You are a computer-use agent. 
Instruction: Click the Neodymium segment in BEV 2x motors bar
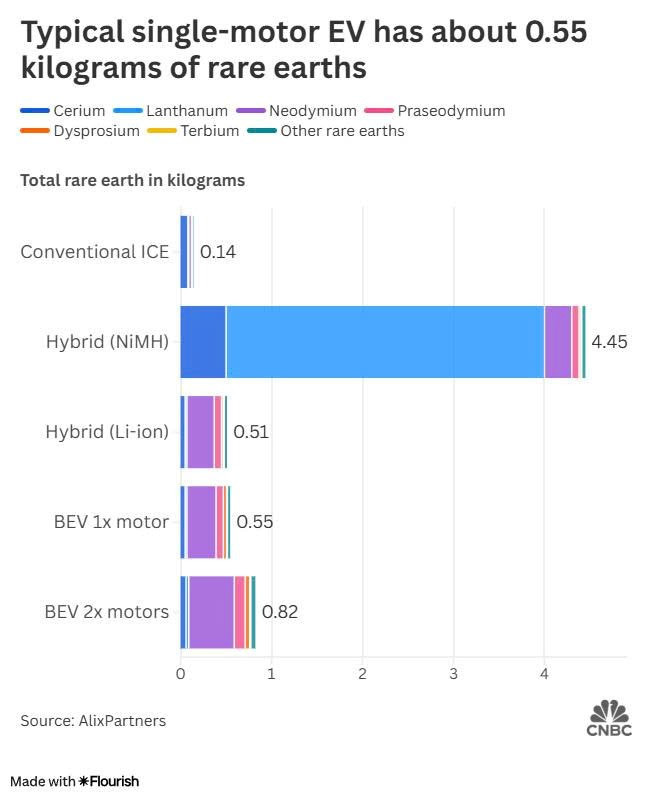point(211,612)
